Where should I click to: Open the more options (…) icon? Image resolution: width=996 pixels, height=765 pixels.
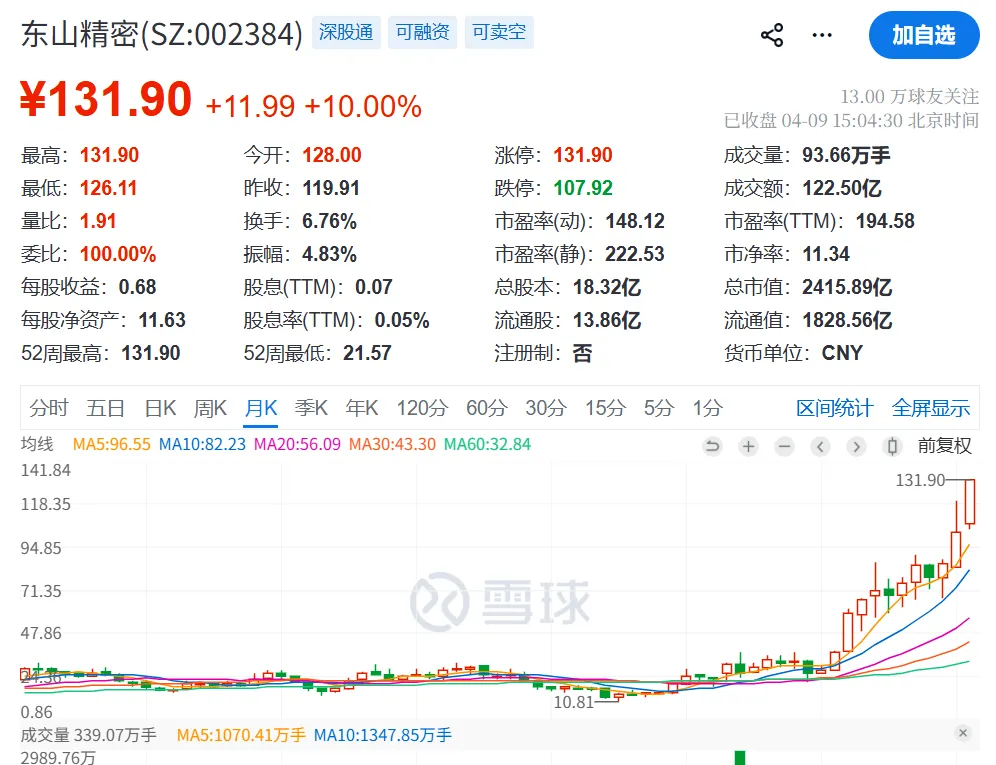822,34
